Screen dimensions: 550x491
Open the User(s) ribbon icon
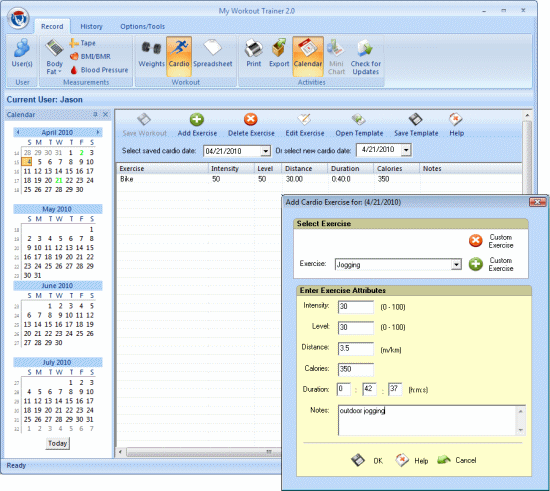(x=22, y=54)
